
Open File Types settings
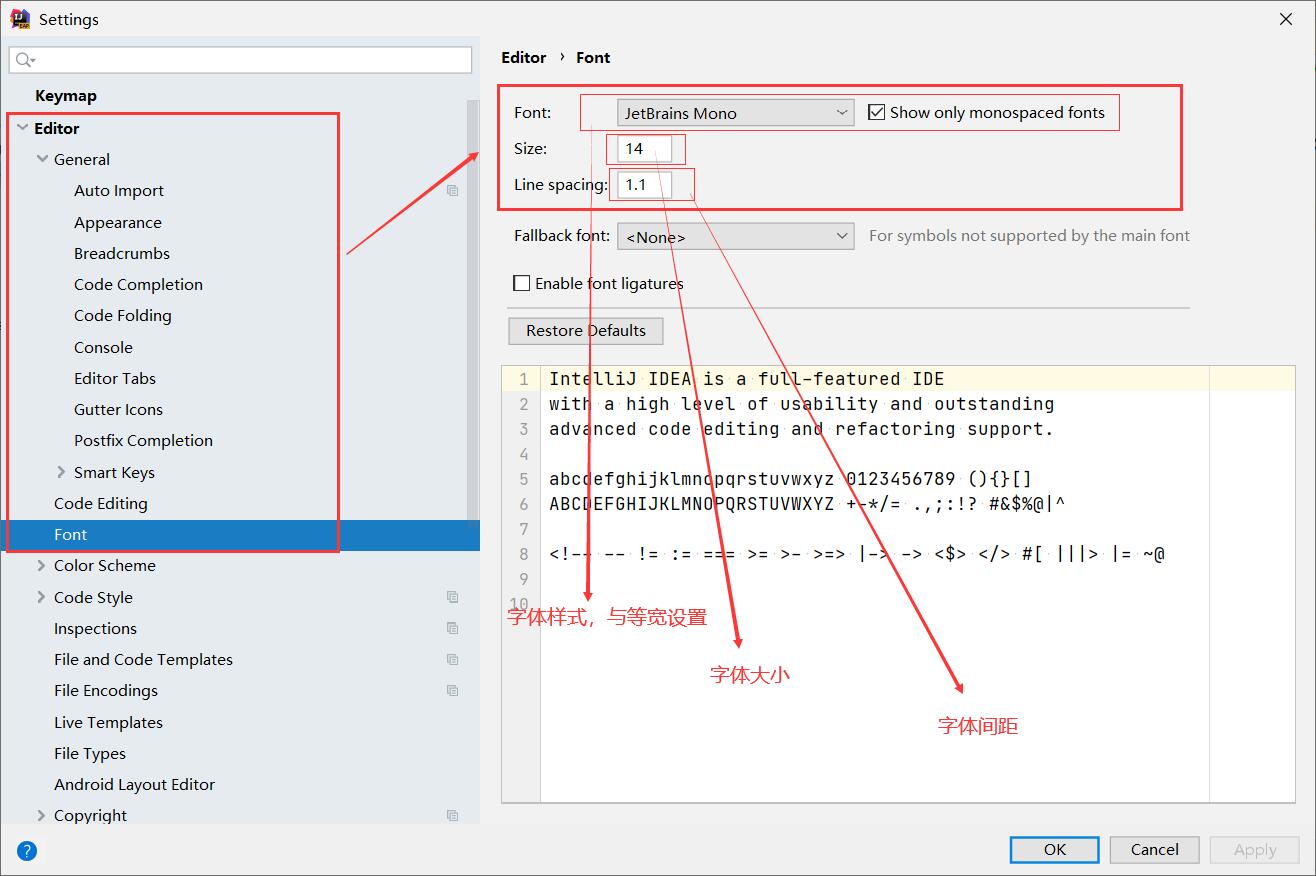90,753
